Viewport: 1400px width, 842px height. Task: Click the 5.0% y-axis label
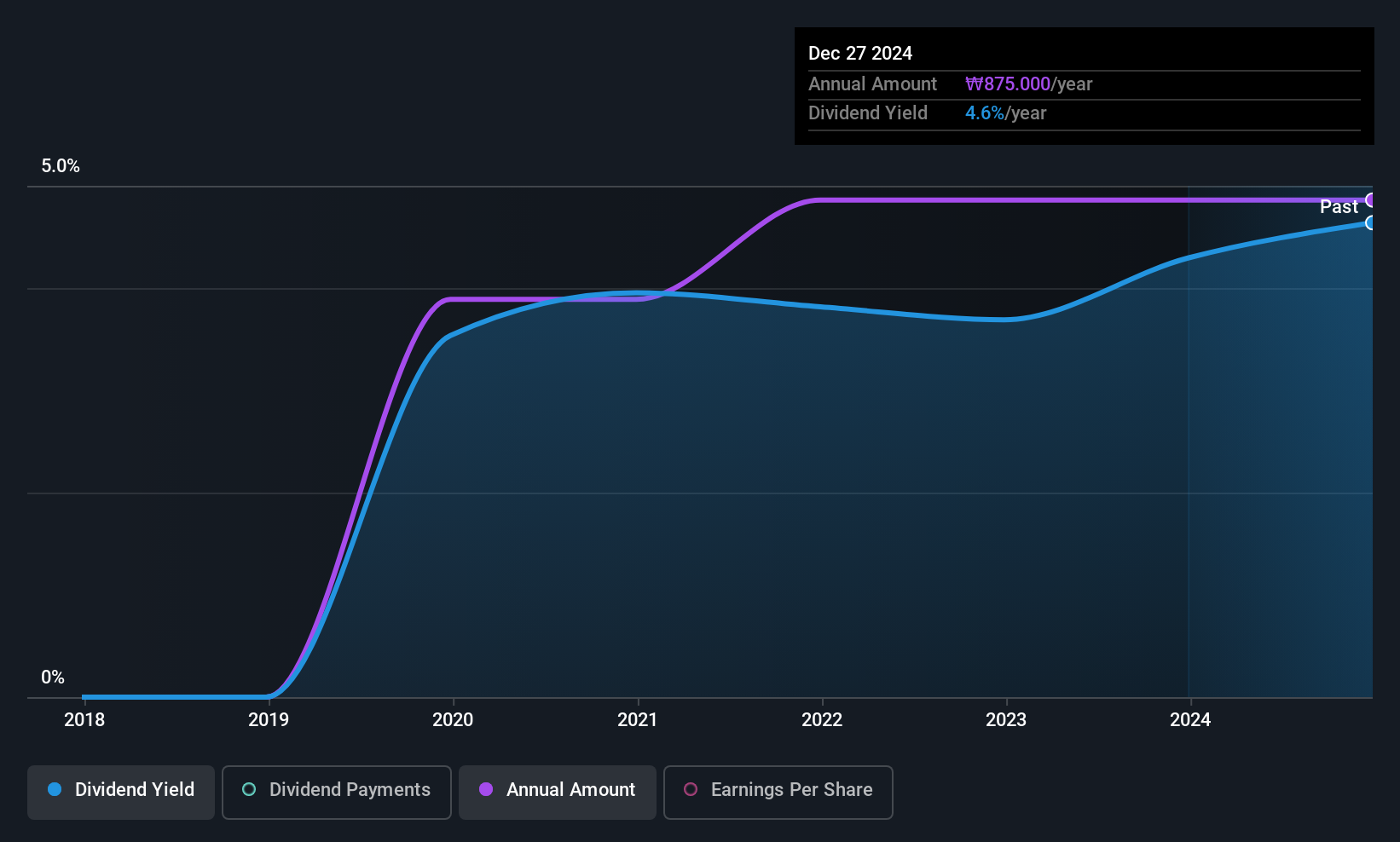coord(61,166)
